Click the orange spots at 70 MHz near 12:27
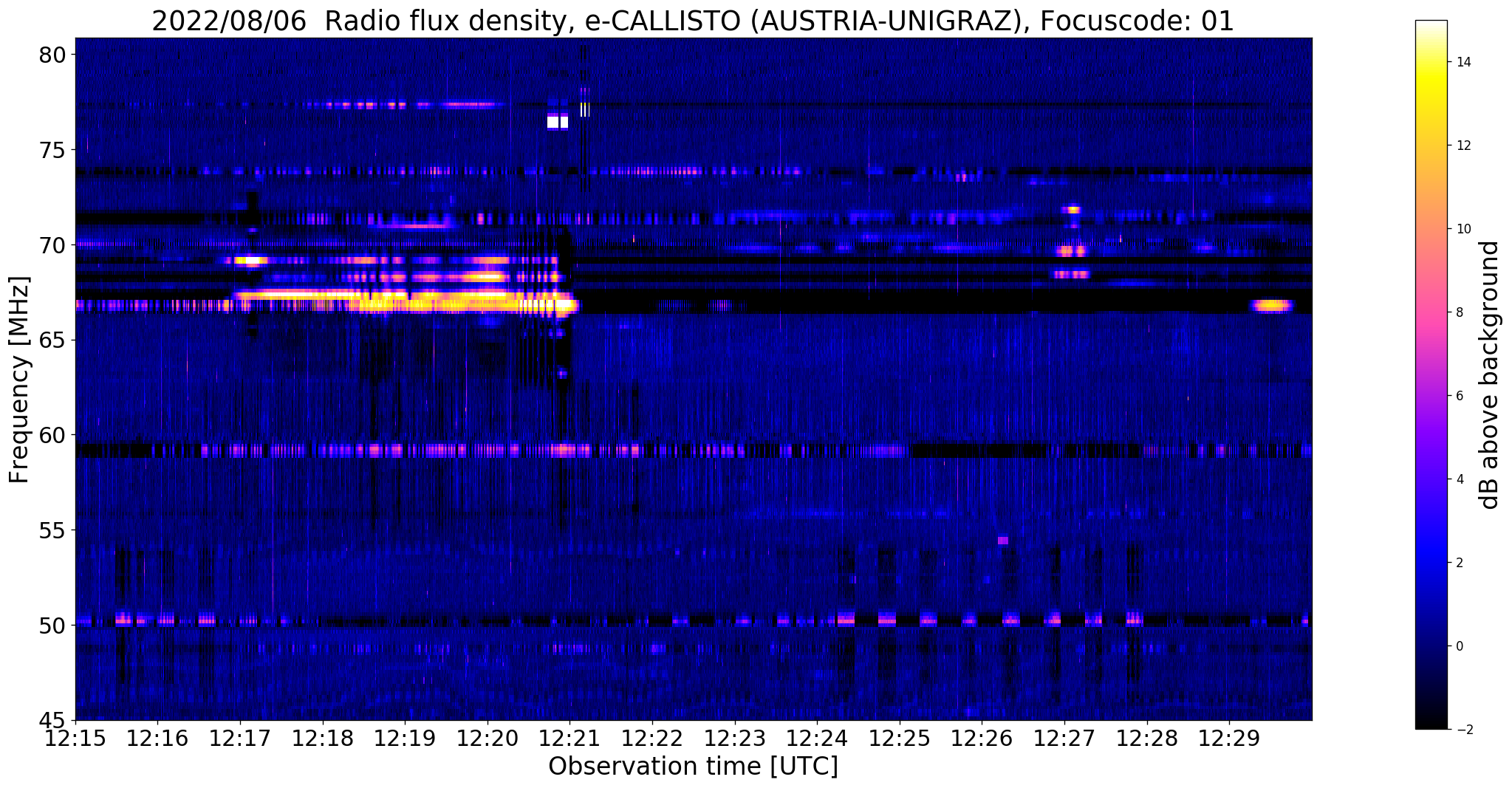 [x=1073, y=250]
